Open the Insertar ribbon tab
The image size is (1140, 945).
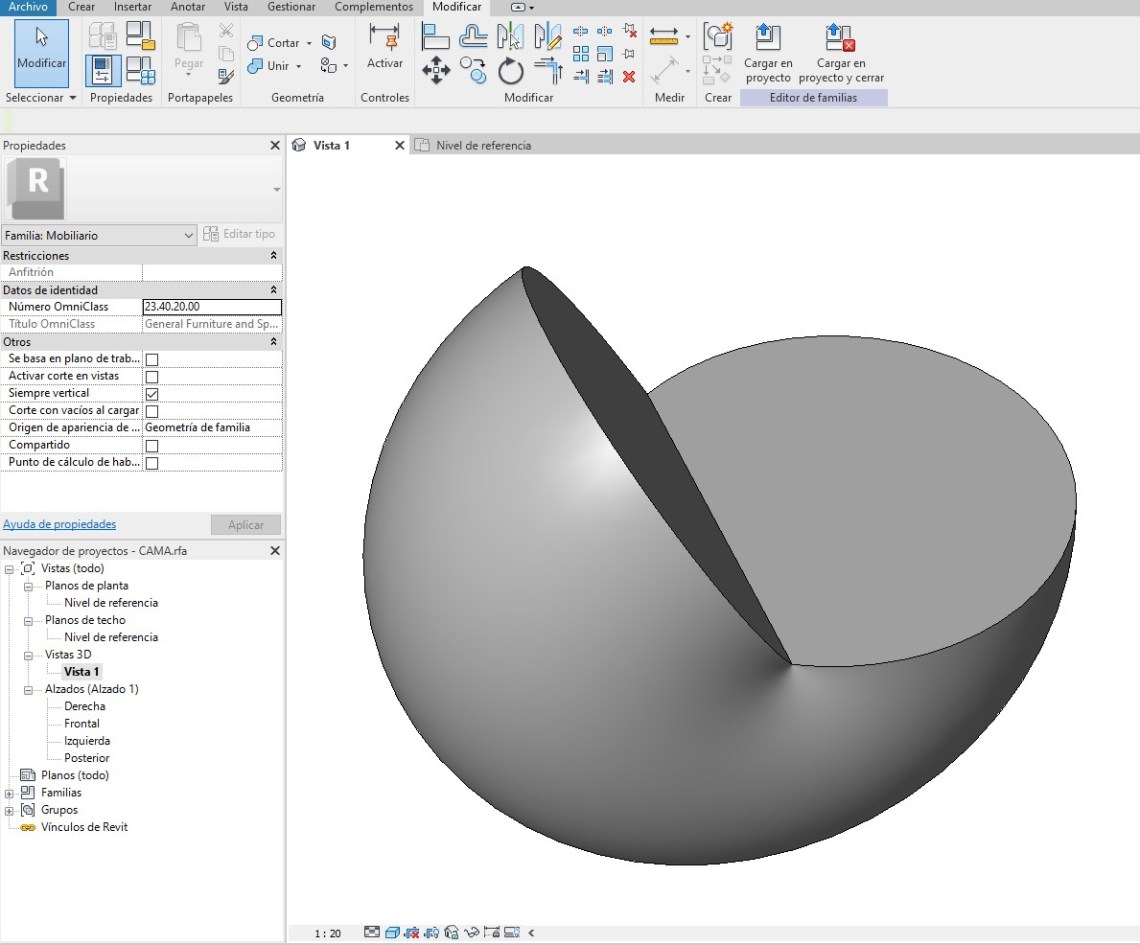click(132, 7)
